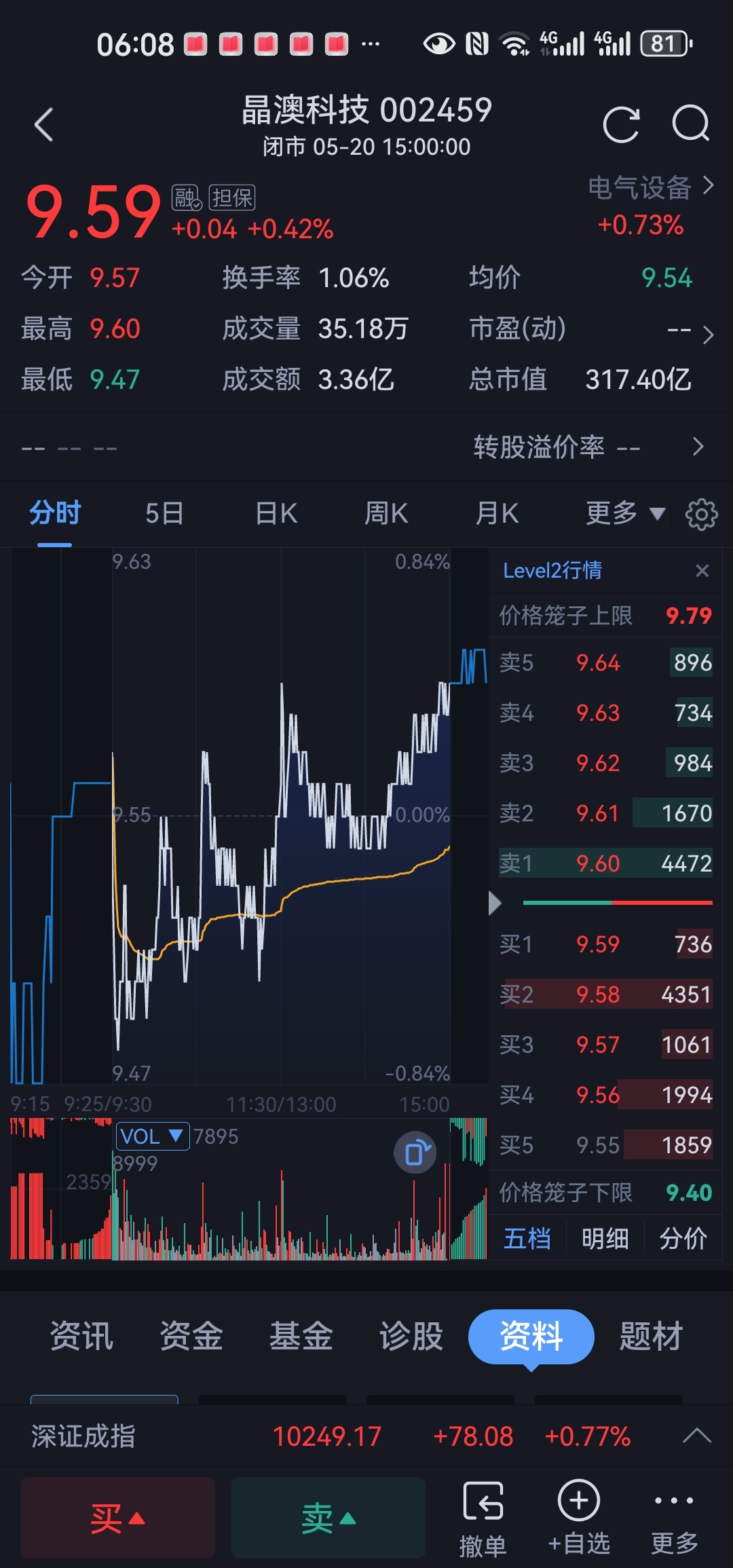Image resolution: width=733 pixels, height=1568 pixels.
Task: Switch to 分时 chart tab
Action: coord(54,513)
